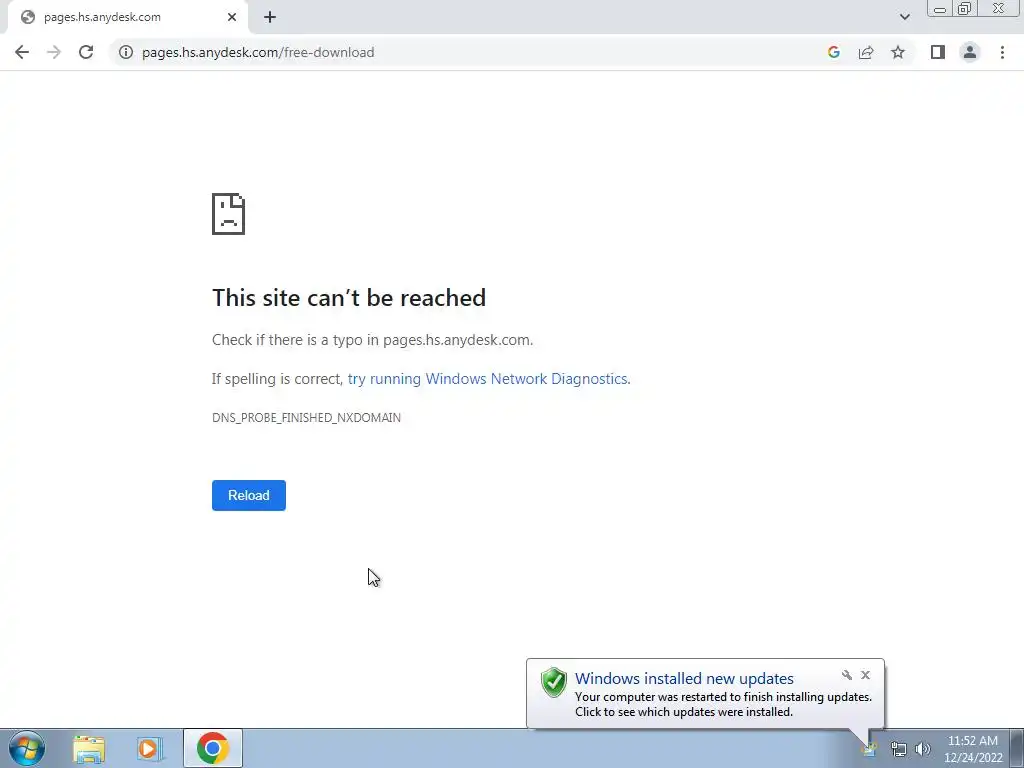Open the Windows Start menu
Screen dimensions: 1024x768
point(27,748)
